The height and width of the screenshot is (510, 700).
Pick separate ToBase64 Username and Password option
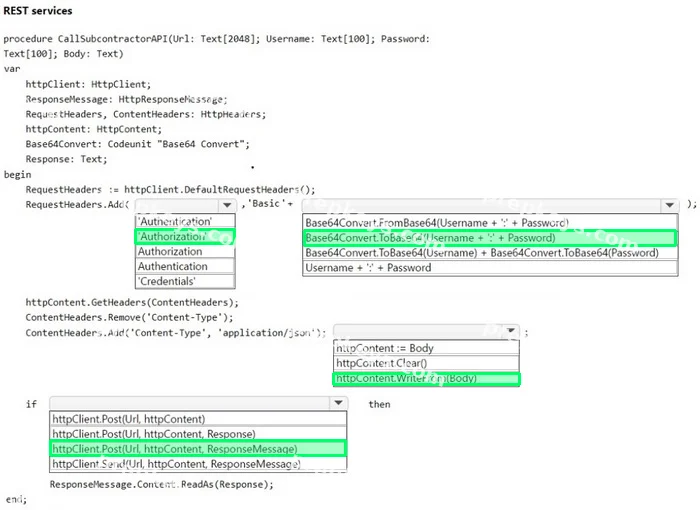click(x=490, y=253)
